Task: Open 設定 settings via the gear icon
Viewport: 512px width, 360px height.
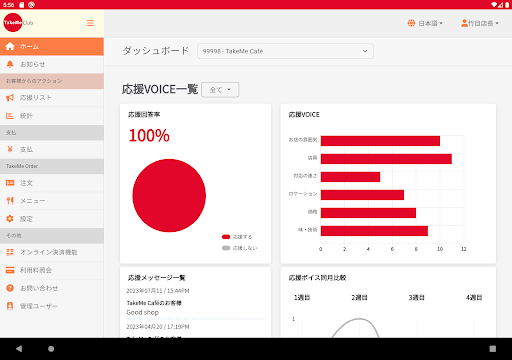Action: pos(10,219)
